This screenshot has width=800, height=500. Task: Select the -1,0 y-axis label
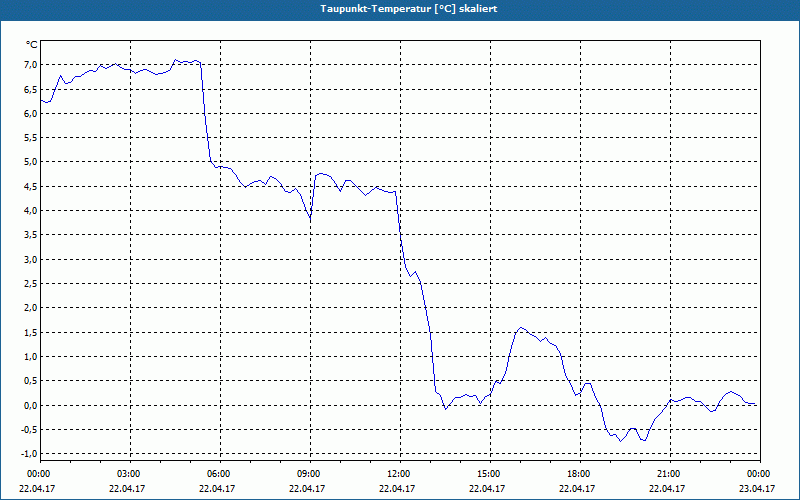[x=29, y=454]
